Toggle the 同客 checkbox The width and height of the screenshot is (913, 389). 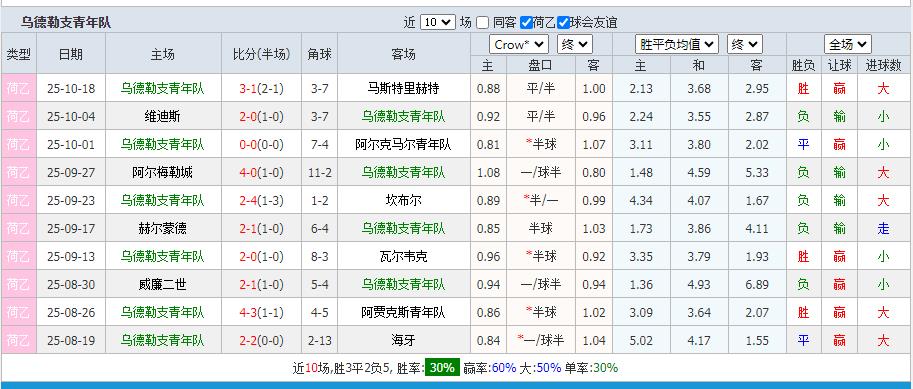coord(482,23)
